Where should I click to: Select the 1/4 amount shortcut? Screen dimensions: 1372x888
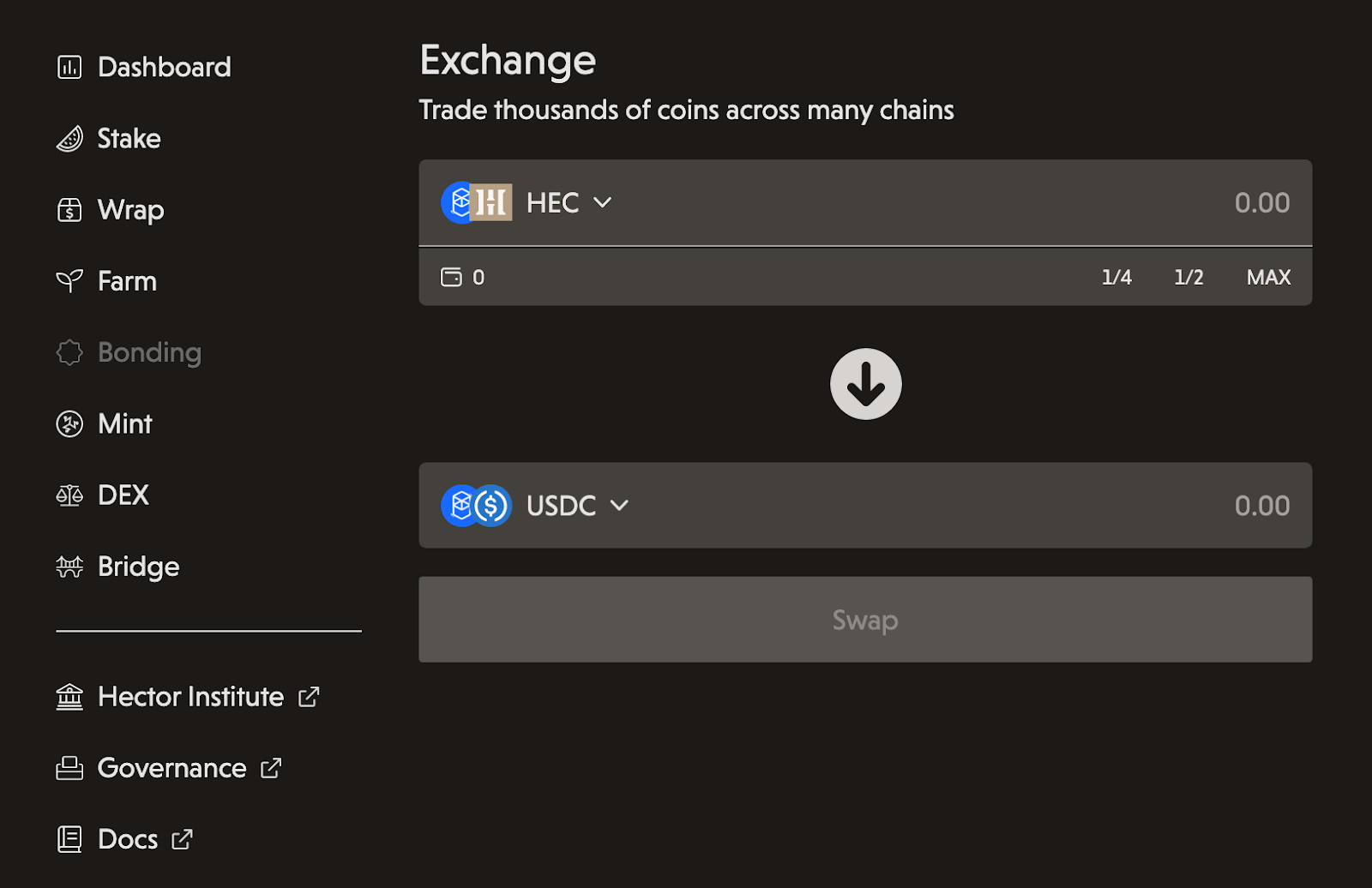[1116, 277]
